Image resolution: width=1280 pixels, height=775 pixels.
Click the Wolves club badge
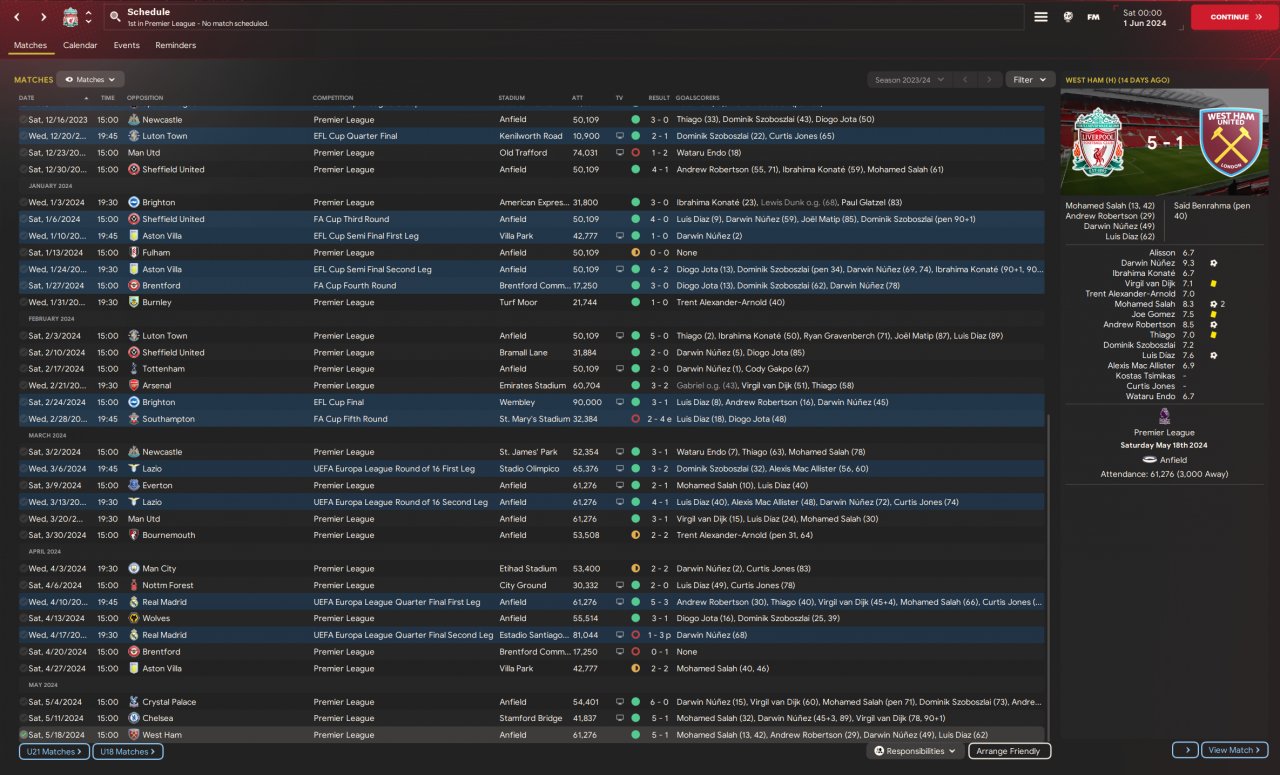(x=134, y=619)
